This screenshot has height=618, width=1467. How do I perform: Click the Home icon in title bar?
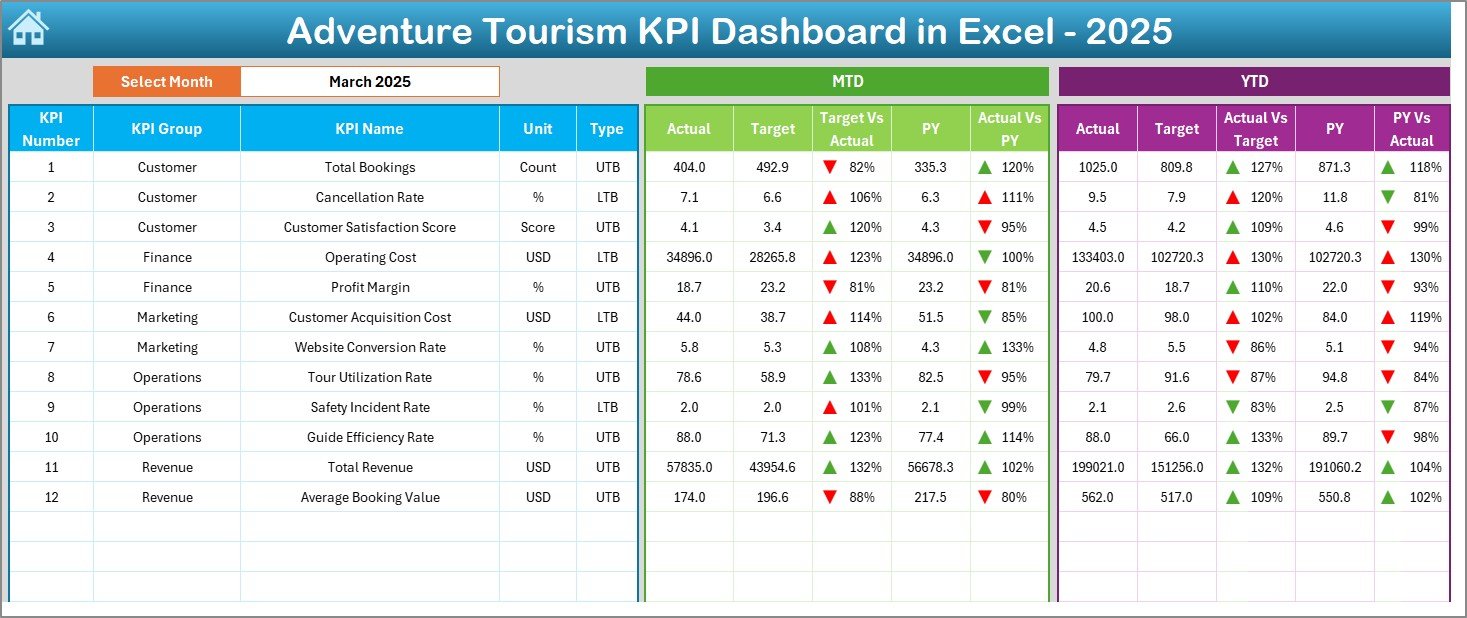point(28,29)
